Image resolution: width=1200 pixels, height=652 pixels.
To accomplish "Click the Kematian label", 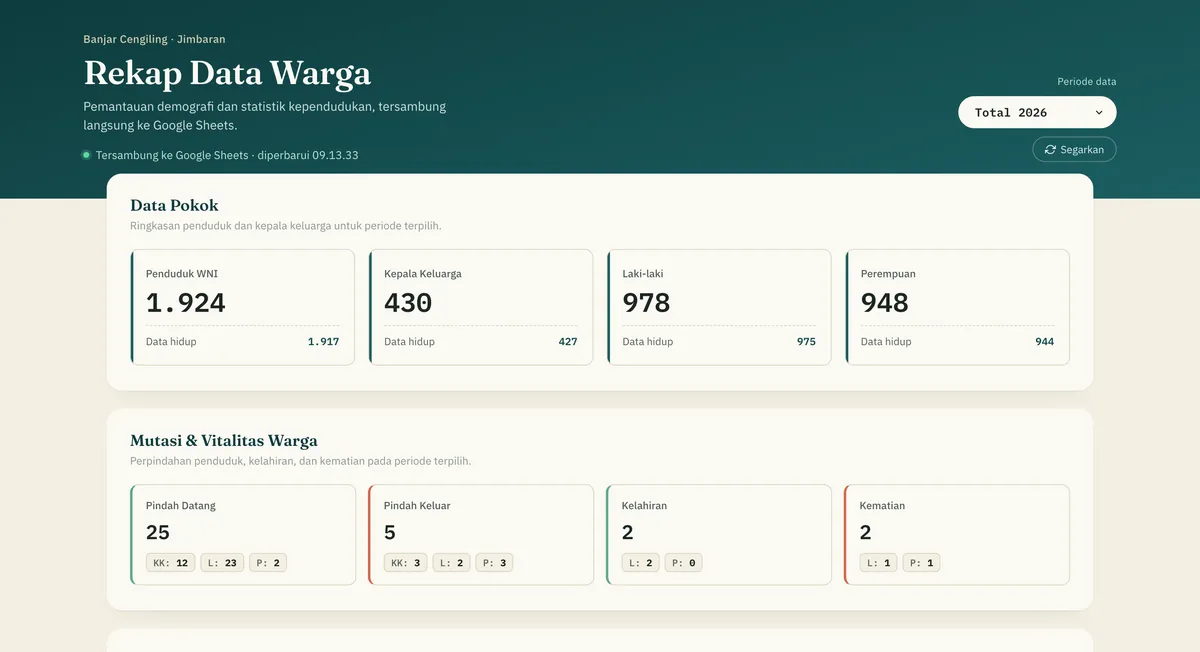I will tap(882, 506).
